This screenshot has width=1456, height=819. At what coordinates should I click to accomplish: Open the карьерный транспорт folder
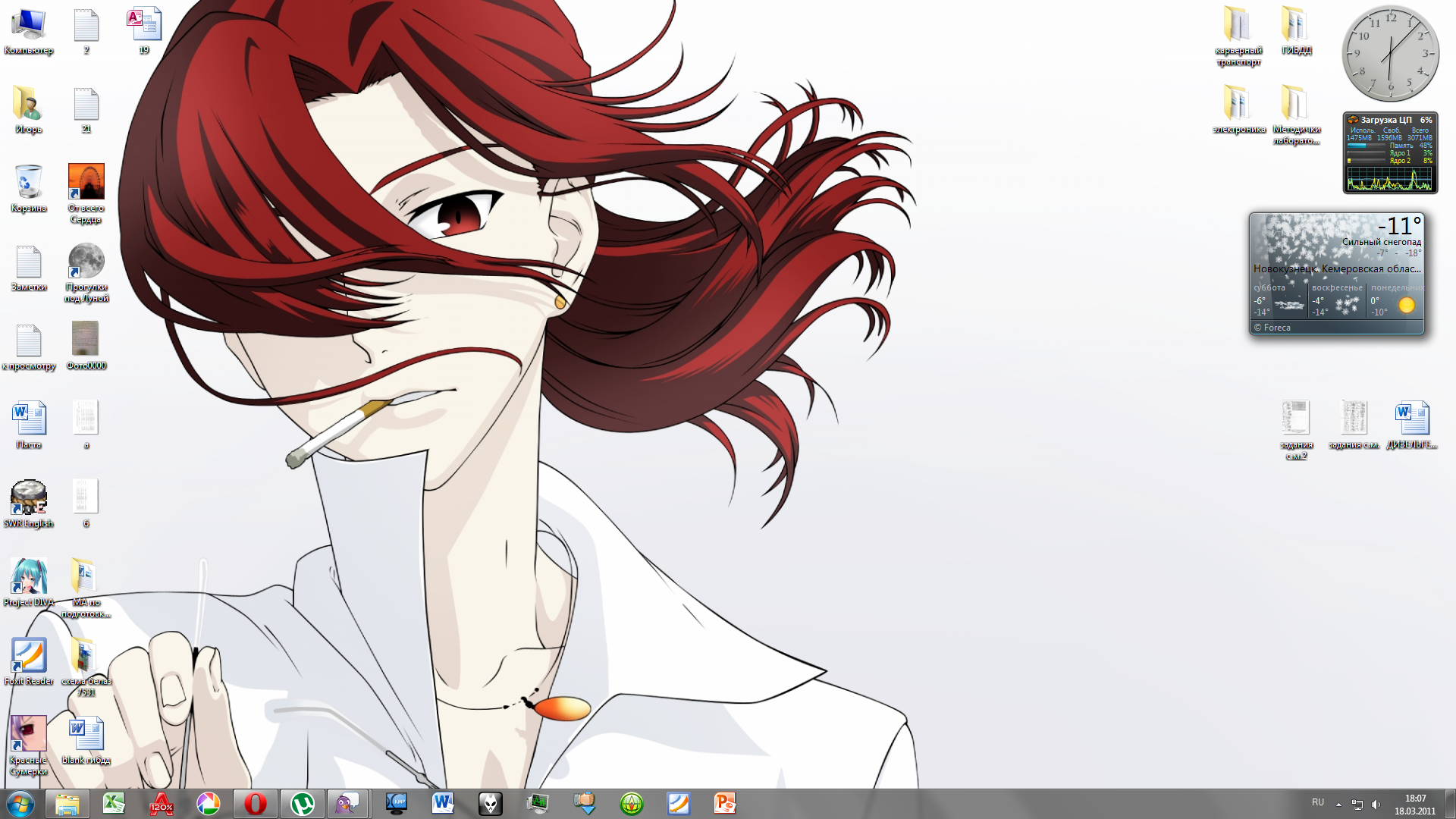pyautogui.click(x=1238, y=36)
